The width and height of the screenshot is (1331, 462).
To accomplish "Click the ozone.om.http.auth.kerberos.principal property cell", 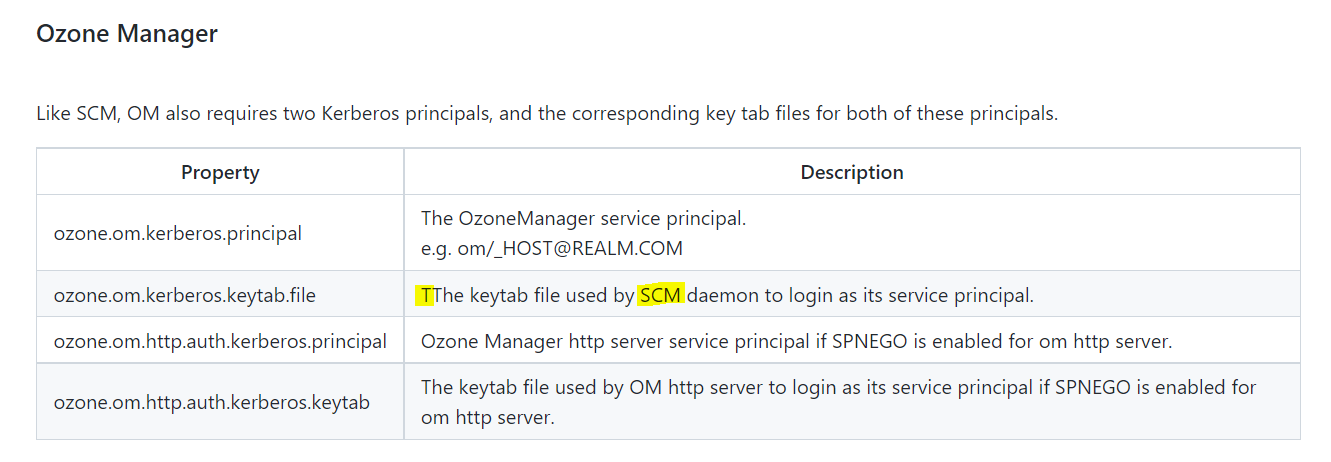I will [220, 341].
